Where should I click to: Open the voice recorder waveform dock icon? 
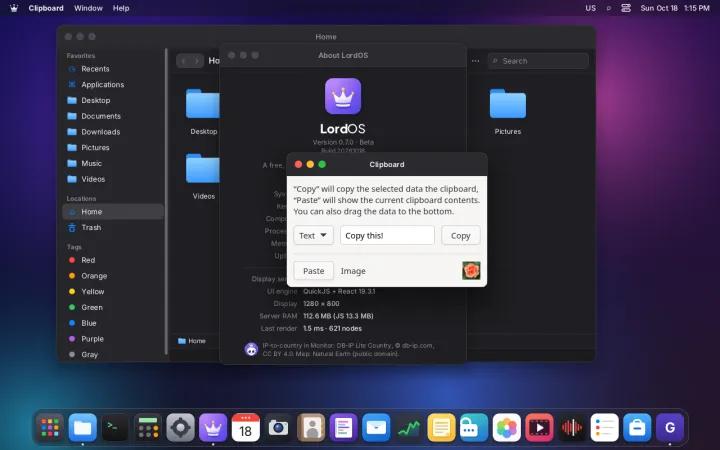click(572, 428)
